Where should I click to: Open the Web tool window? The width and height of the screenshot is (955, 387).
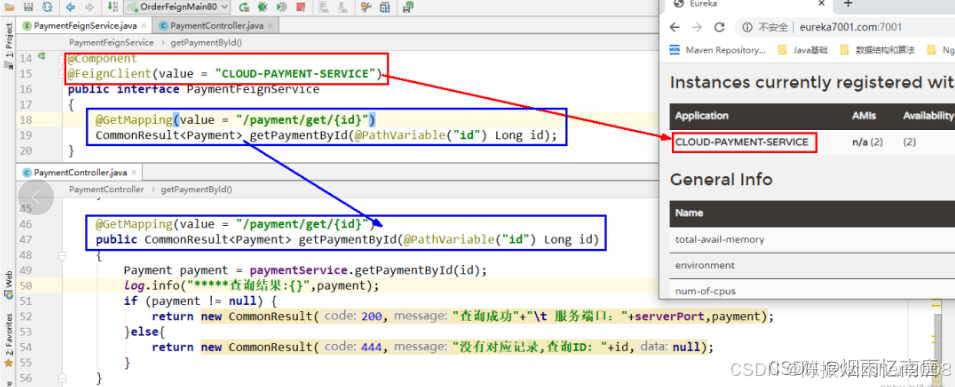(8, 285)
